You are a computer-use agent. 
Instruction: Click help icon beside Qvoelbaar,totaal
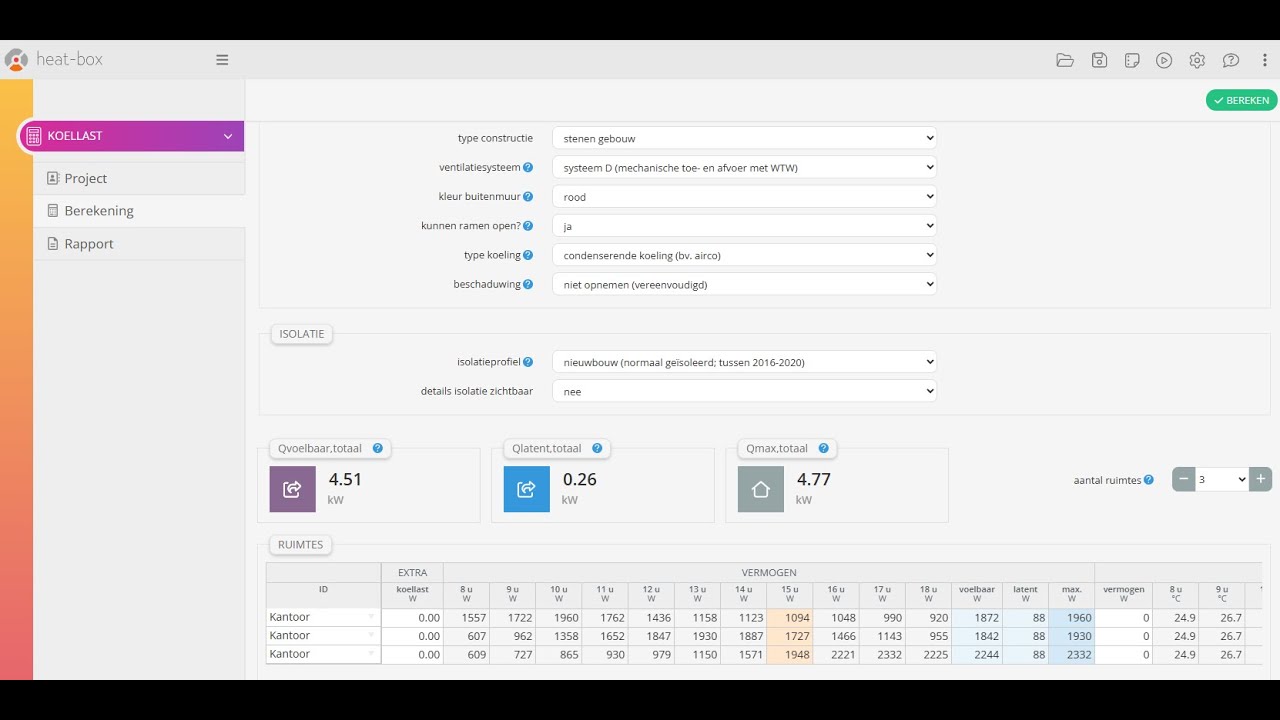coord(378,448)
